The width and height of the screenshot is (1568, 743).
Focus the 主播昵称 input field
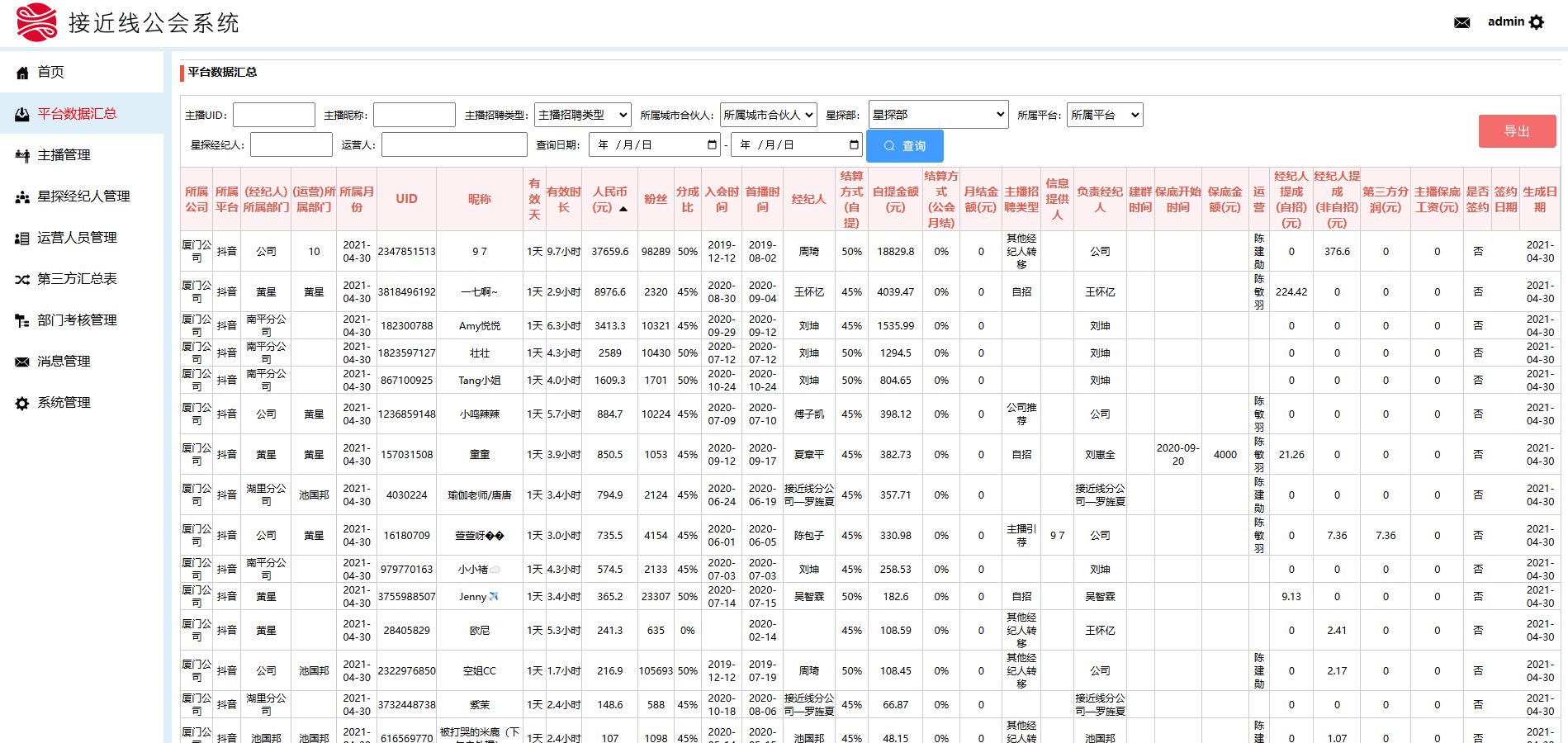pos(415,115)
